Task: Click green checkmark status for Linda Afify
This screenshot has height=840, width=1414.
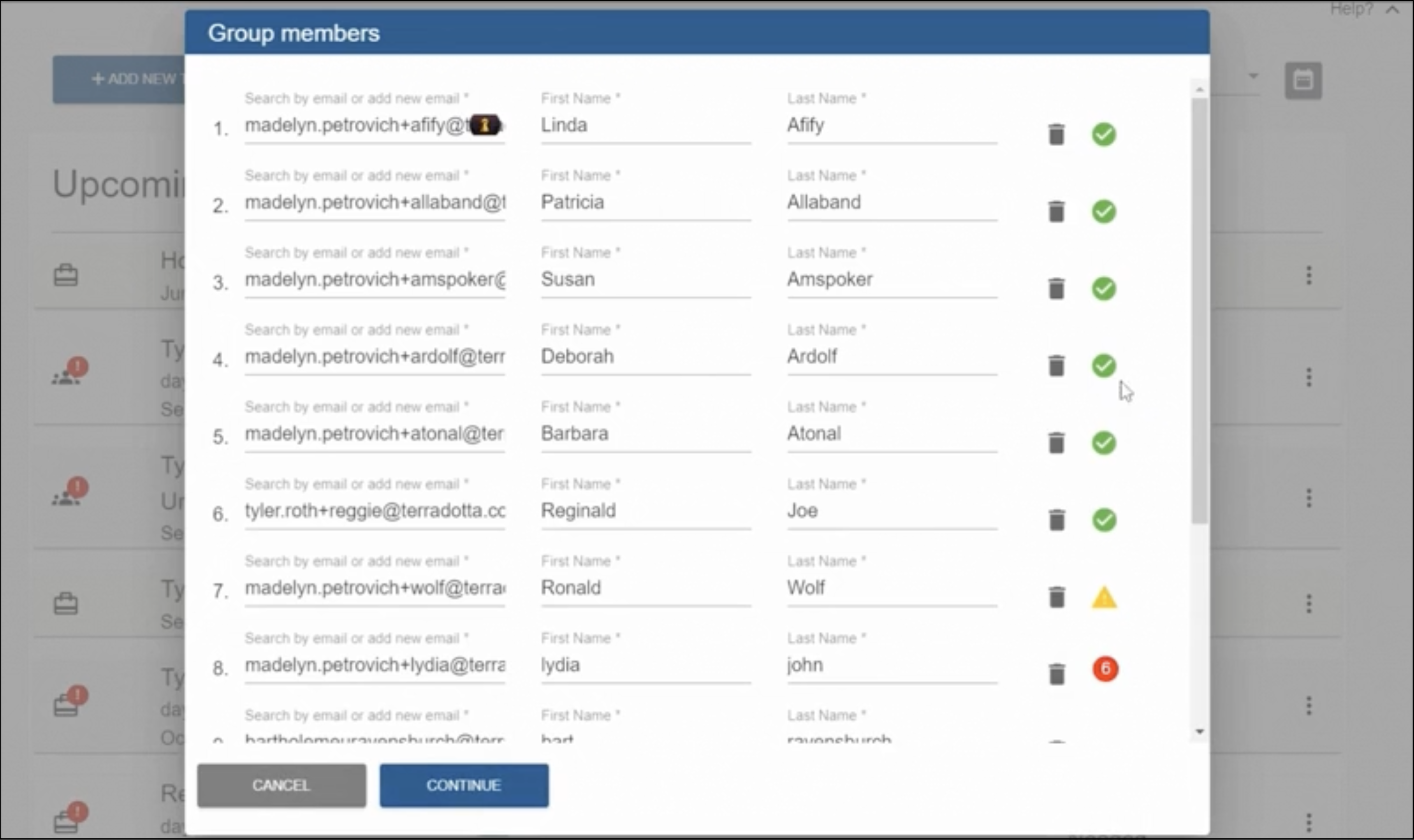Action: point(1104,134)
